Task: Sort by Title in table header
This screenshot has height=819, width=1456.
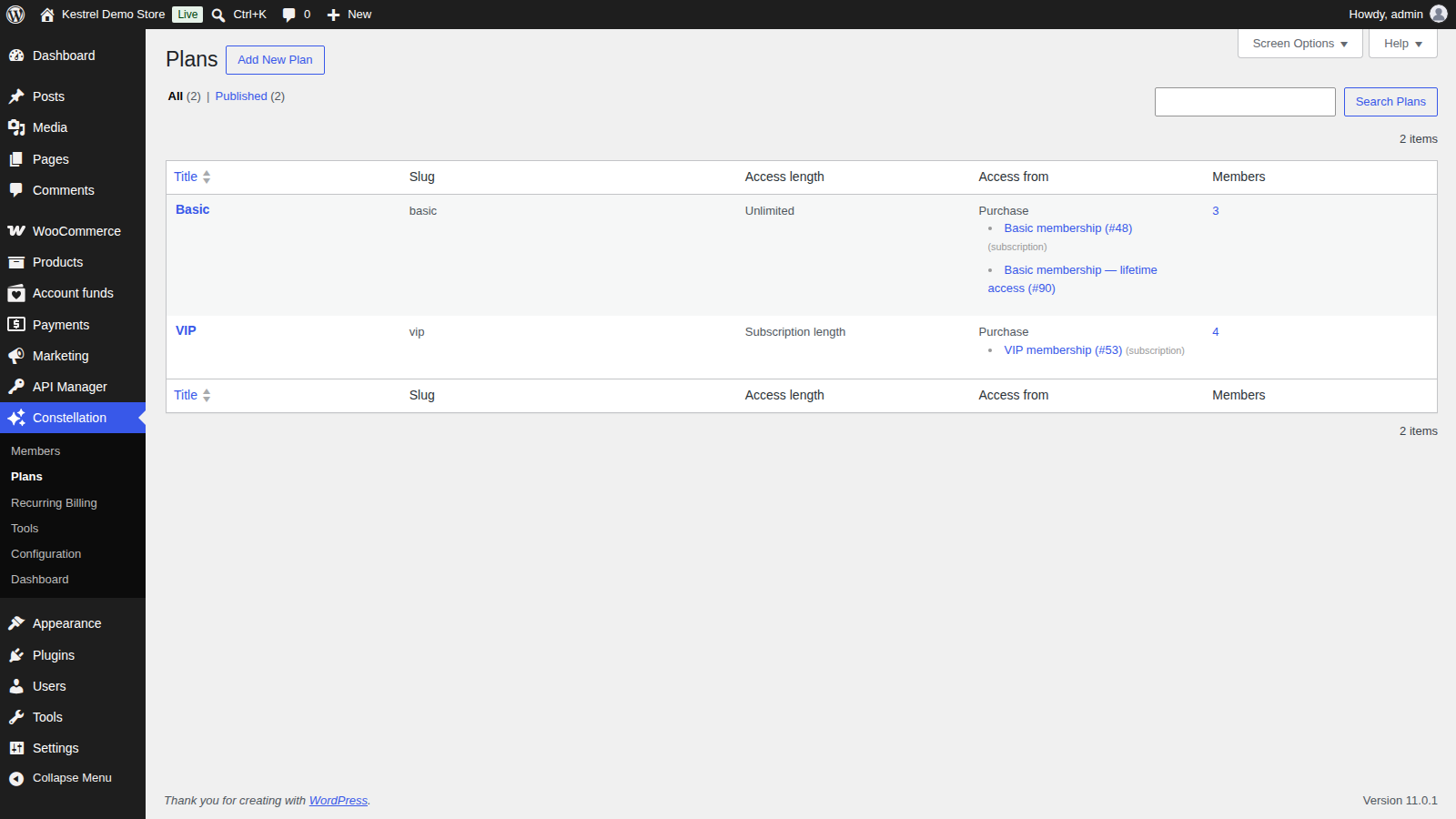Action: point(192,177)
